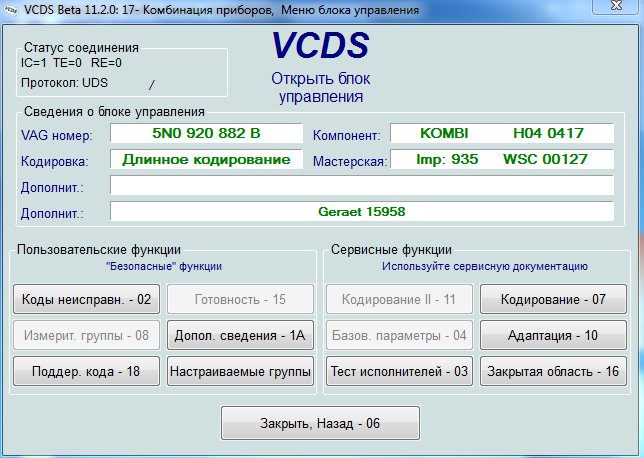Click the 'Кодировка:' label
644x458 pixels.
55,161
